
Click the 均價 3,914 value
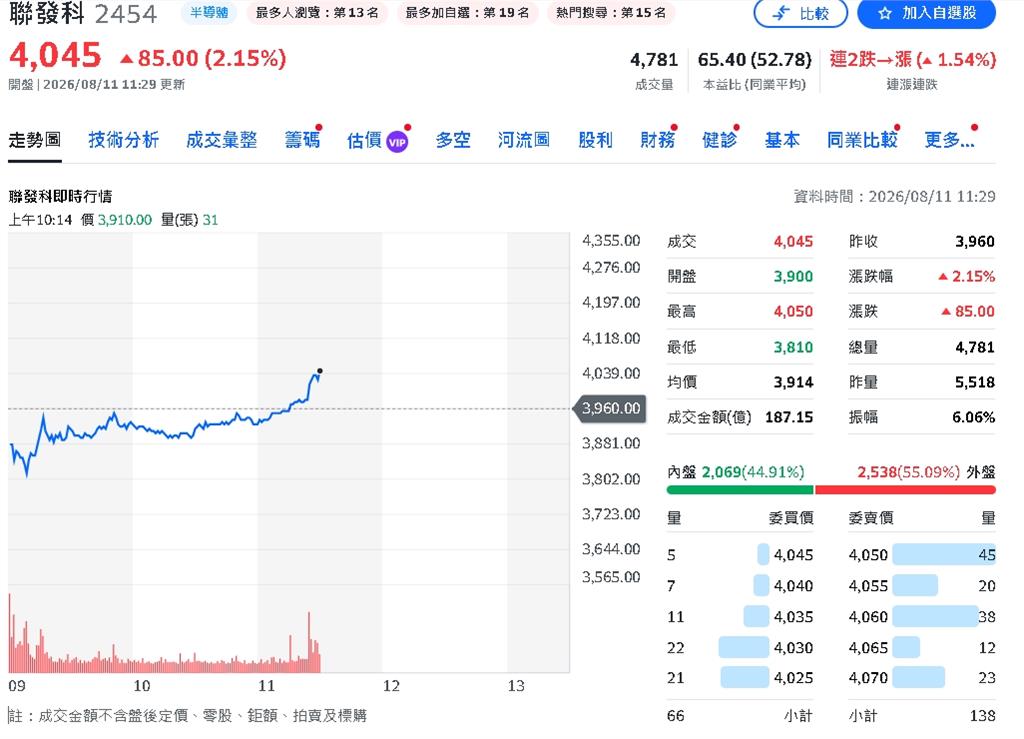coord(793,382)
